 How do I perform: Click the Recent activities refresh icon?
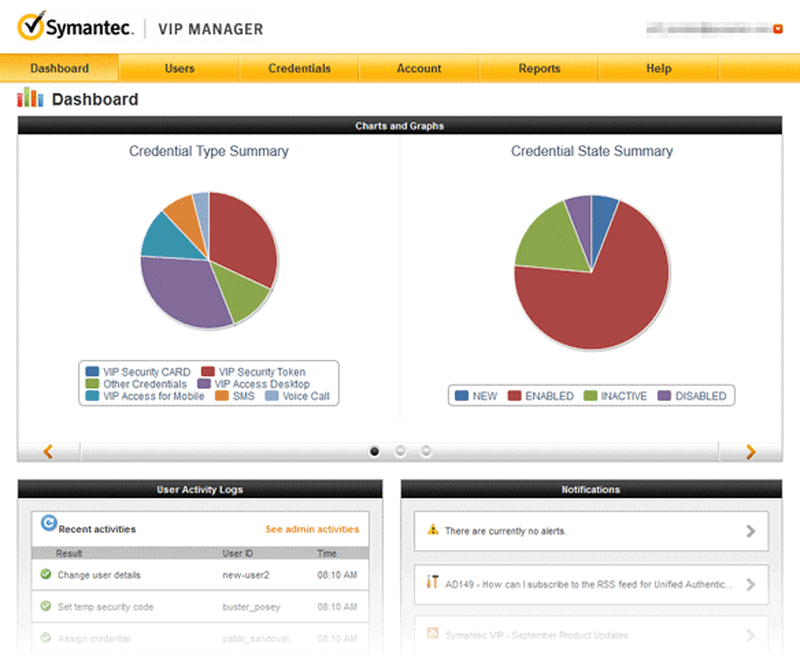[x=48, y=522]
